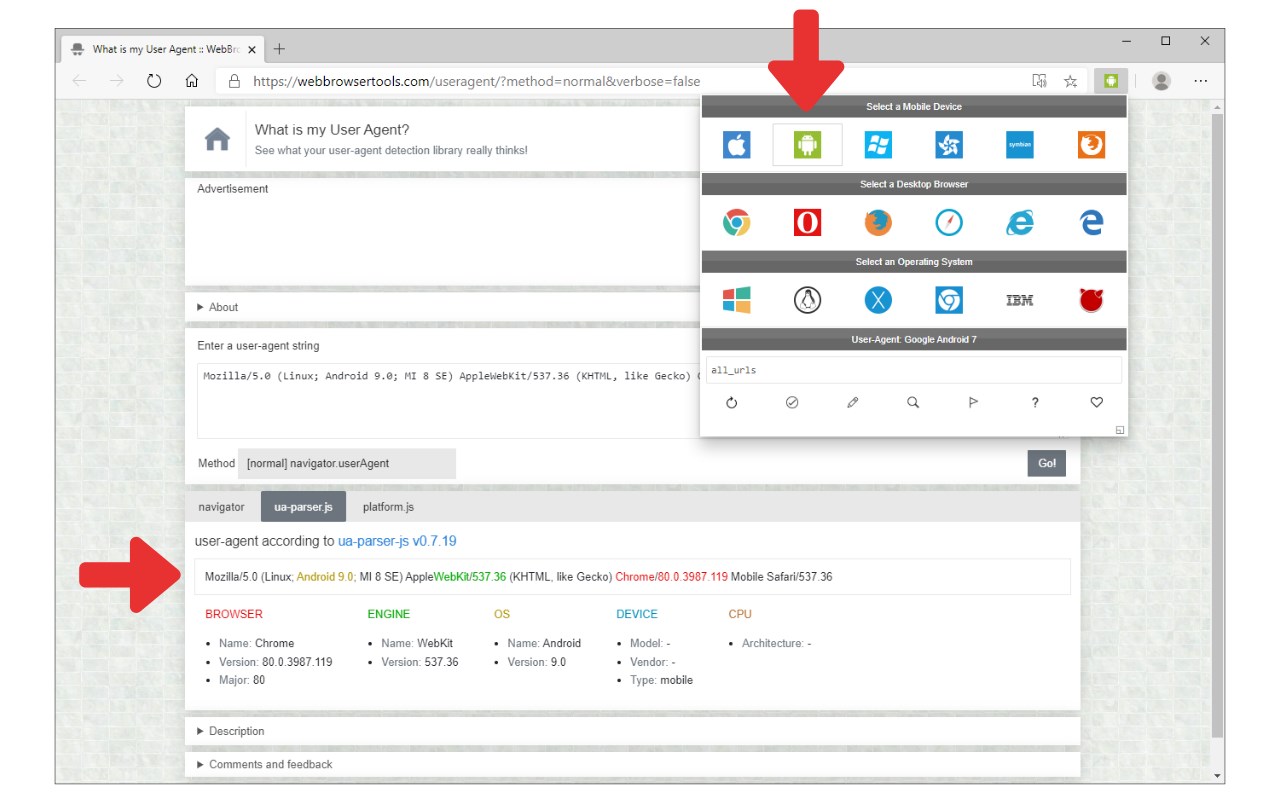Select the IBM operating system
This screenshot has height=800, width=1280.
1020,300
